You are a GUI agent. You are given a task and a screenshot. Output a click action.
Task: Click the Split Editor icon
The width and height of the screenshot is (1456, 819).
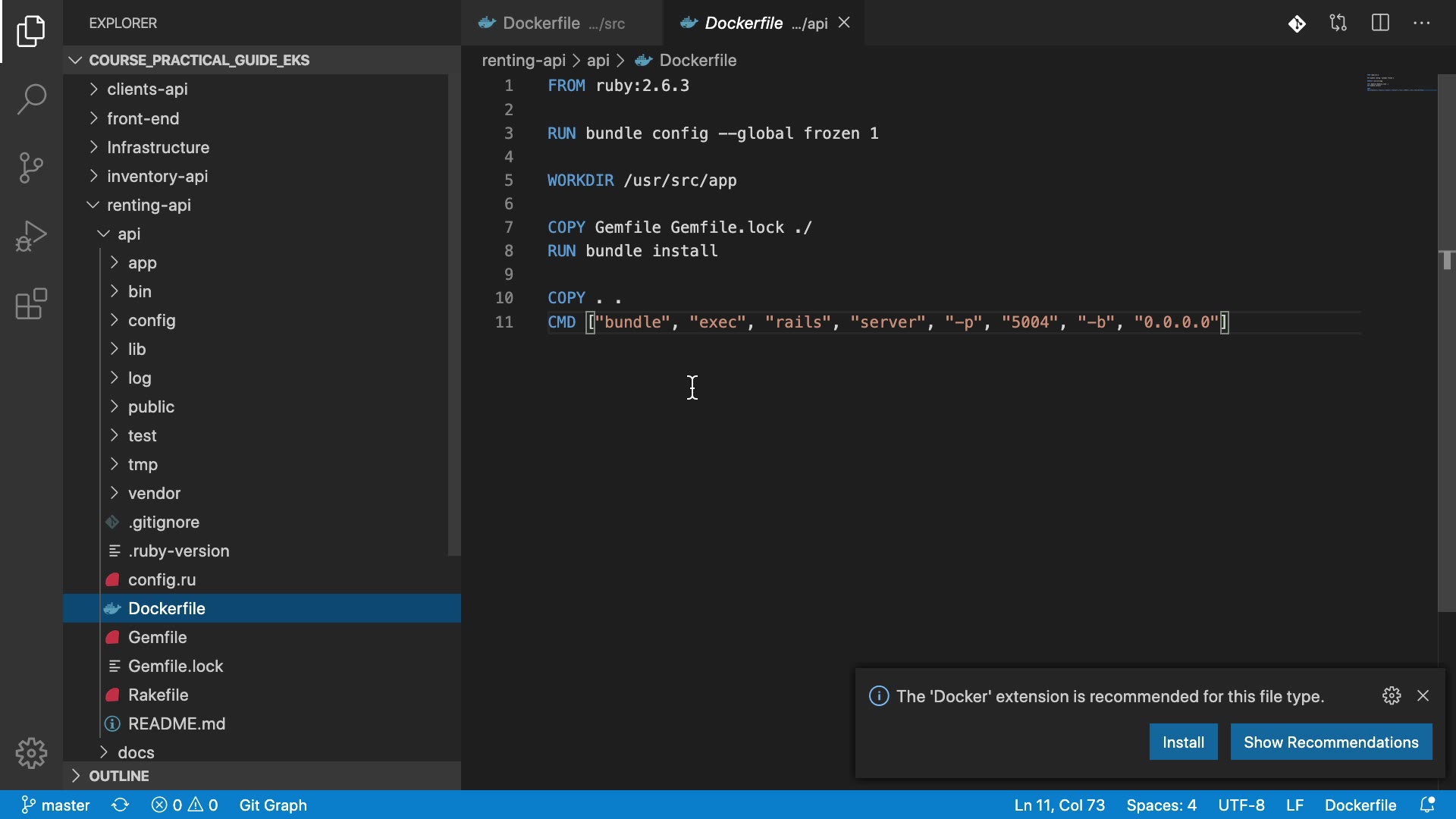[1380, 23]
